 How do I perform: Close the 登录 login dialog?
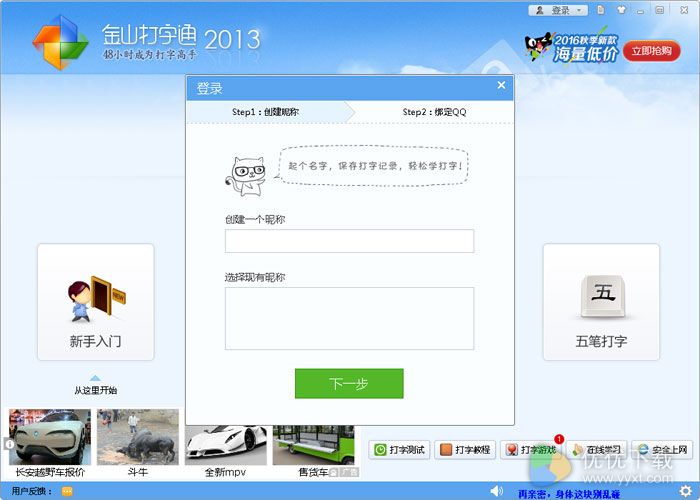501,85
